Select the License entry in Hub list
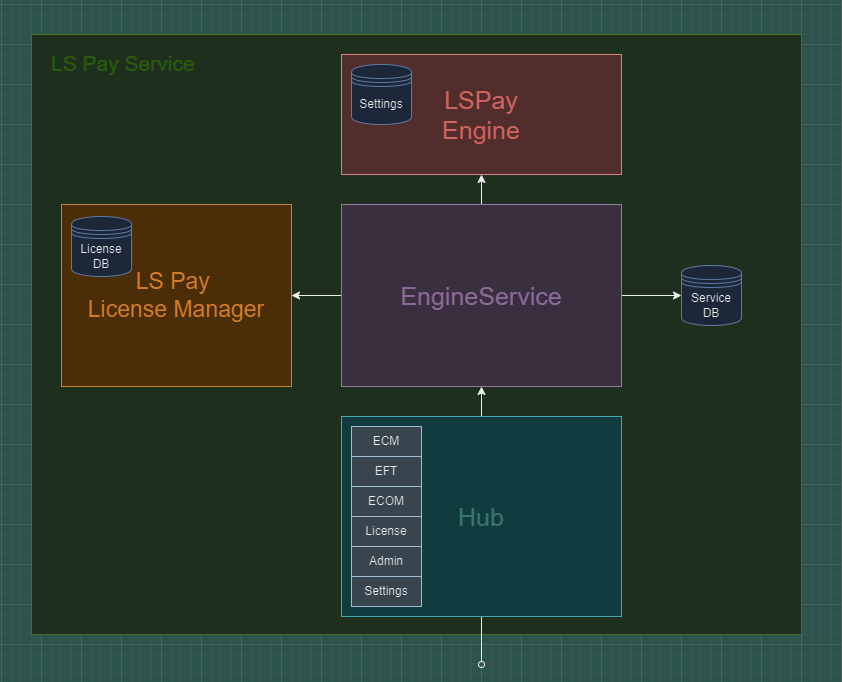 (386, 531)
